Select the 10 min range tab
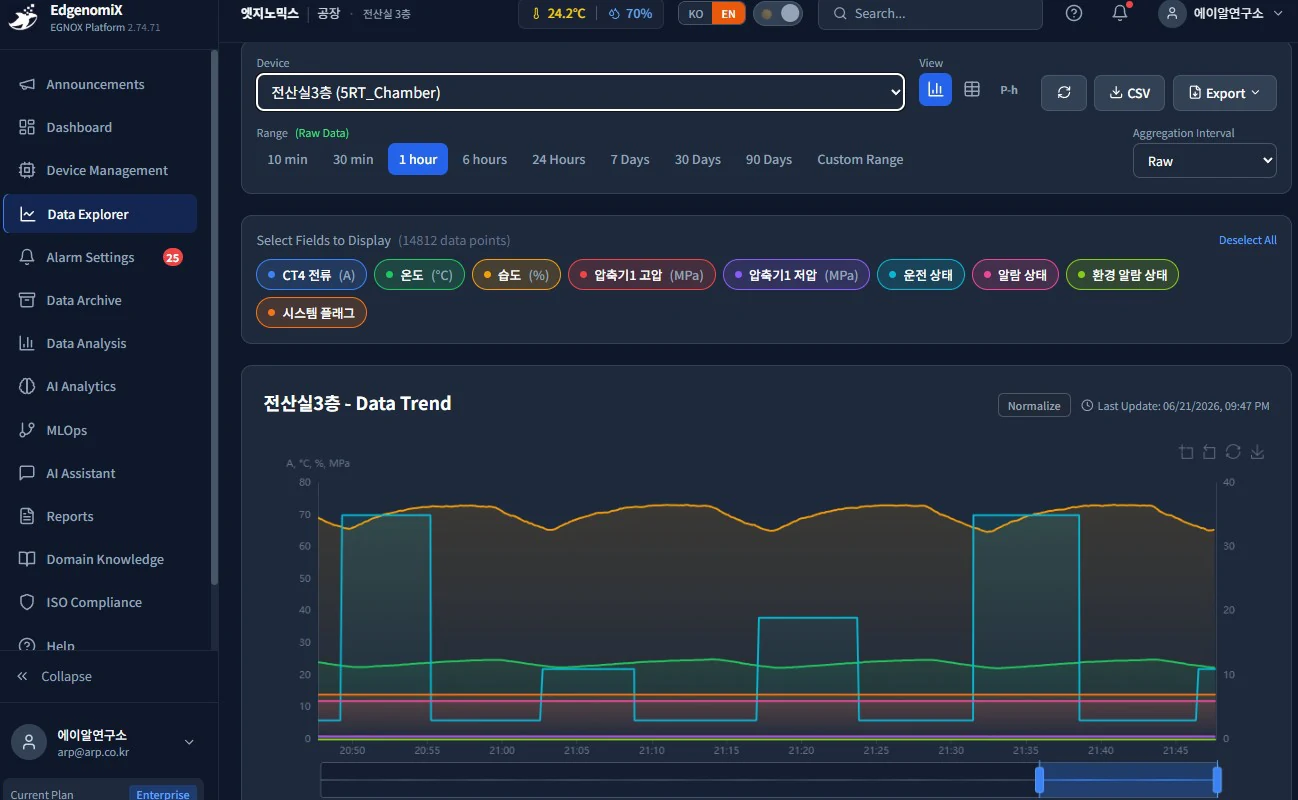The width and height of the screenshot is (1298, 800). point(287,160)
